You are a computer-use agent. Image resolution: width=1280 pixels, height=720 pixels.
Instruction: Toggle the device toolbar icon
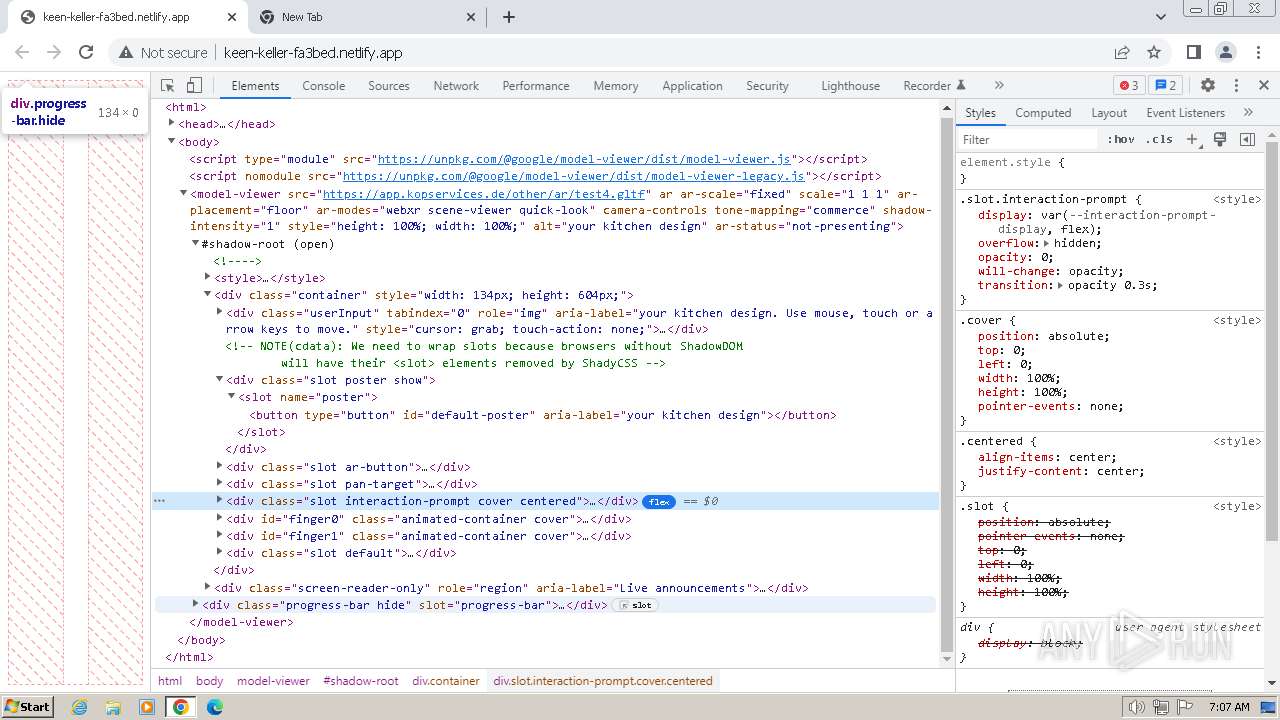point(194,86)
